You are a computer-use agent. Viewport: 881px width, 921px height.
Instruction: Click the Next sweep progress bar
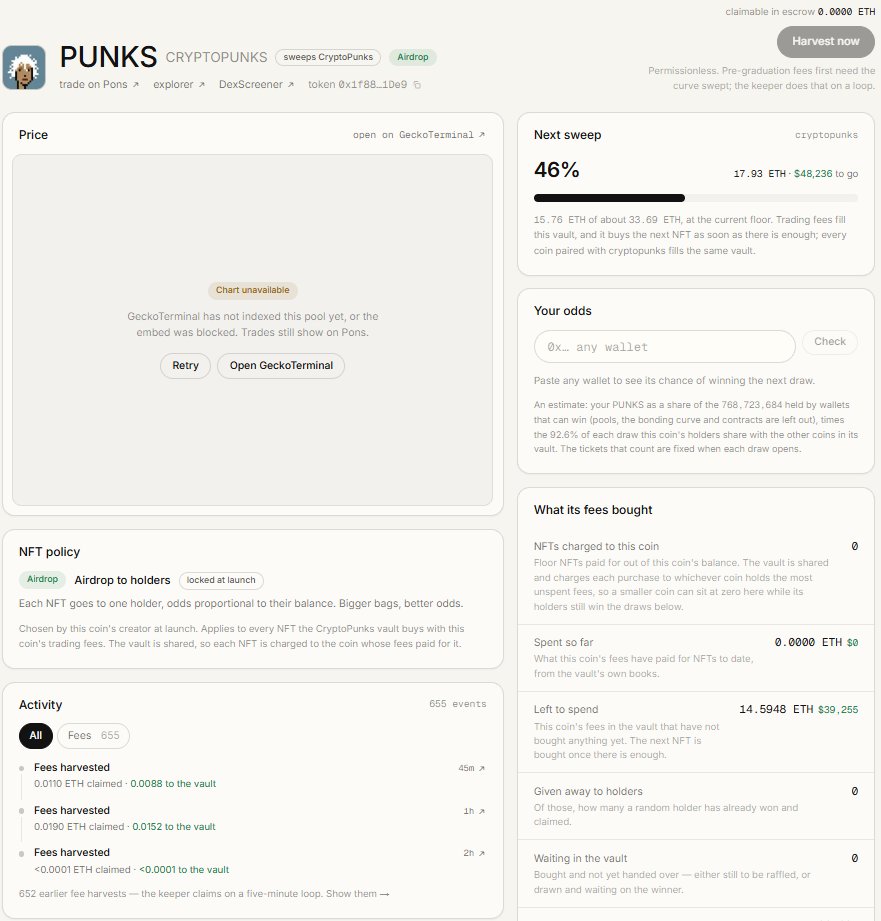(695, 199)
